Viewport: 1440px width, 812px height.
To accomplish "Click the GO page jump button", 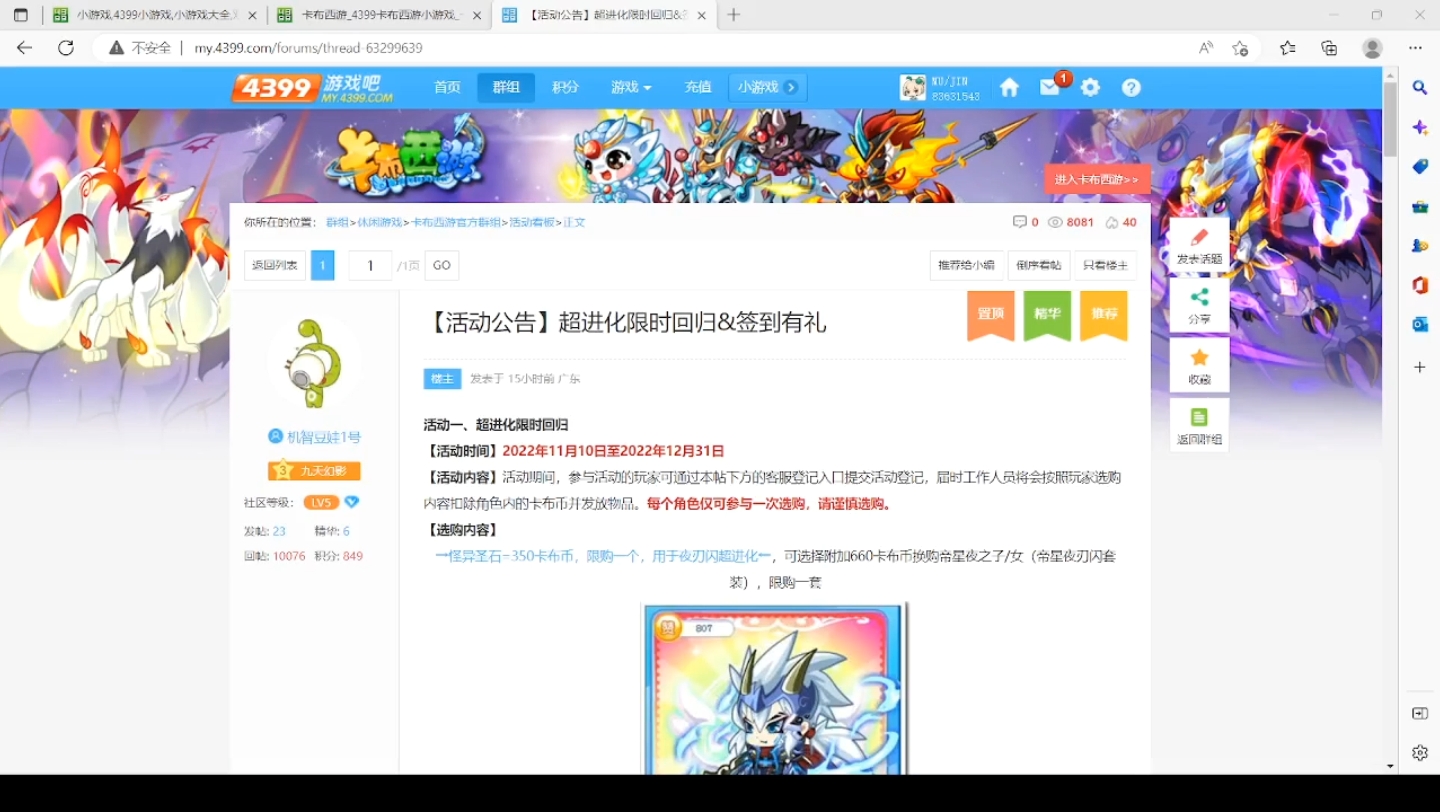I will pyautogui.click(x=442, y=265).
